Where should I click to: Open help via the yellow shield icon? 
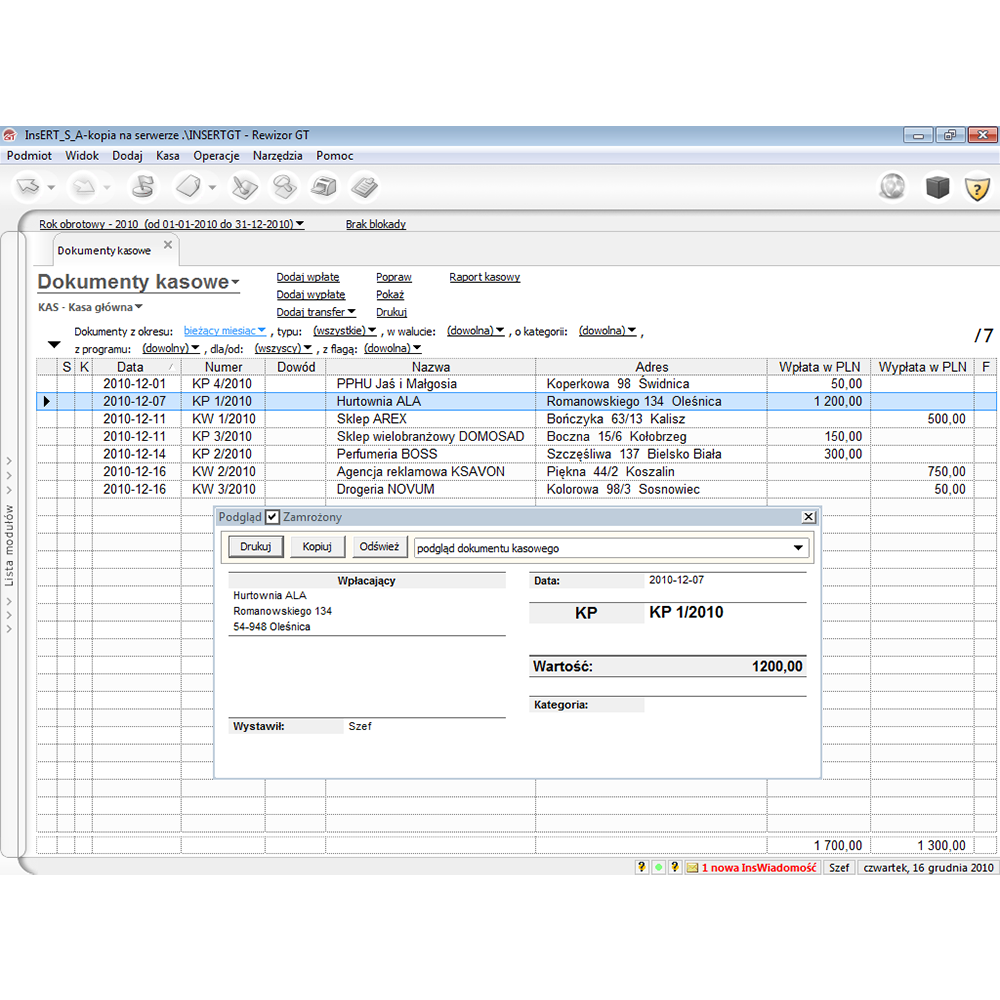point(977,187)
